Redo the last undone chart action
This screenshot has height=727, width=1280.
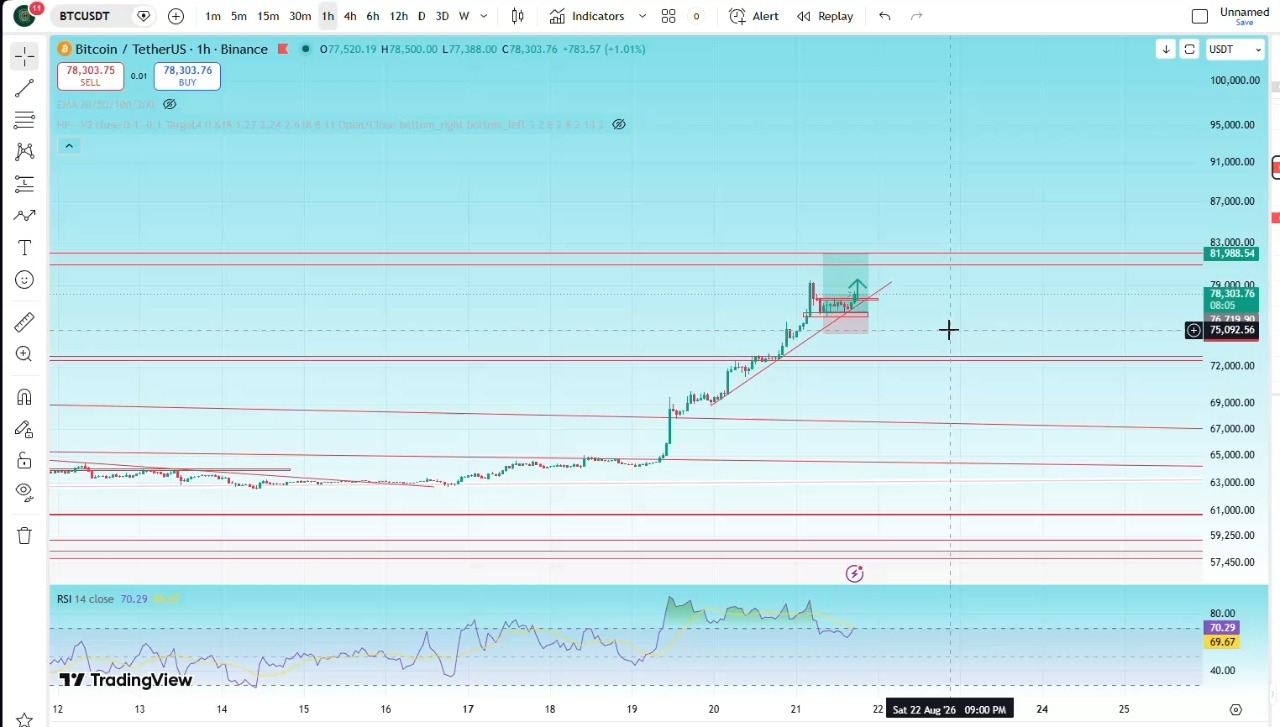click(x=916, y=16)
